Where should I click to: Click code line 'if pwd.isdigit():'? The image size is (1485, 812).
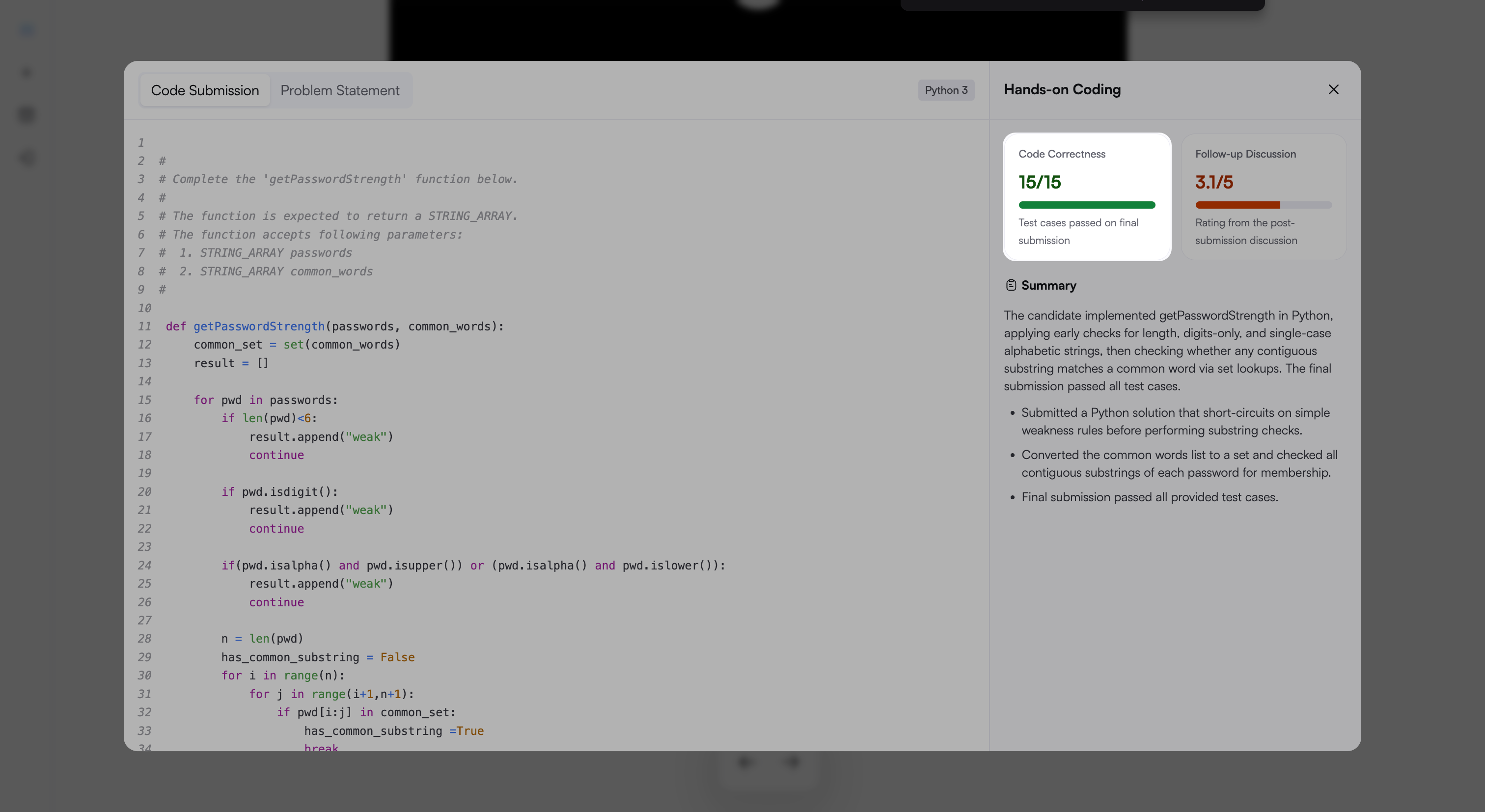pos(279,491)
